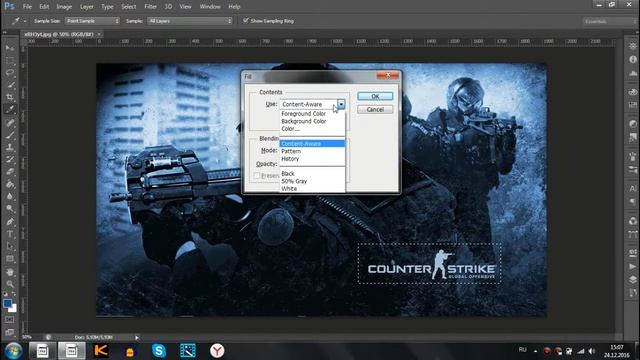Image resolution: width=640 pixels, height=360 pixels.
Task: Open the Actions panel icon
Action: point(633,267)
